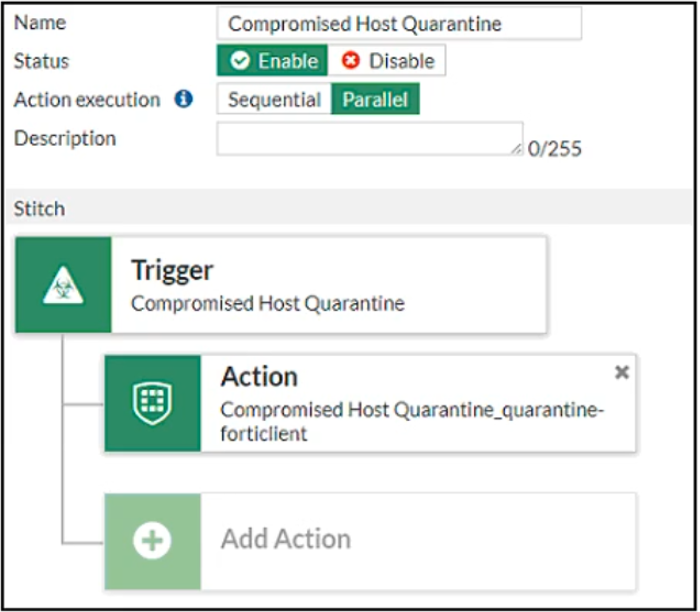Remove the action using its X icon
The width and height of the screenshot is (700, 612).
(x=621, y=372)
